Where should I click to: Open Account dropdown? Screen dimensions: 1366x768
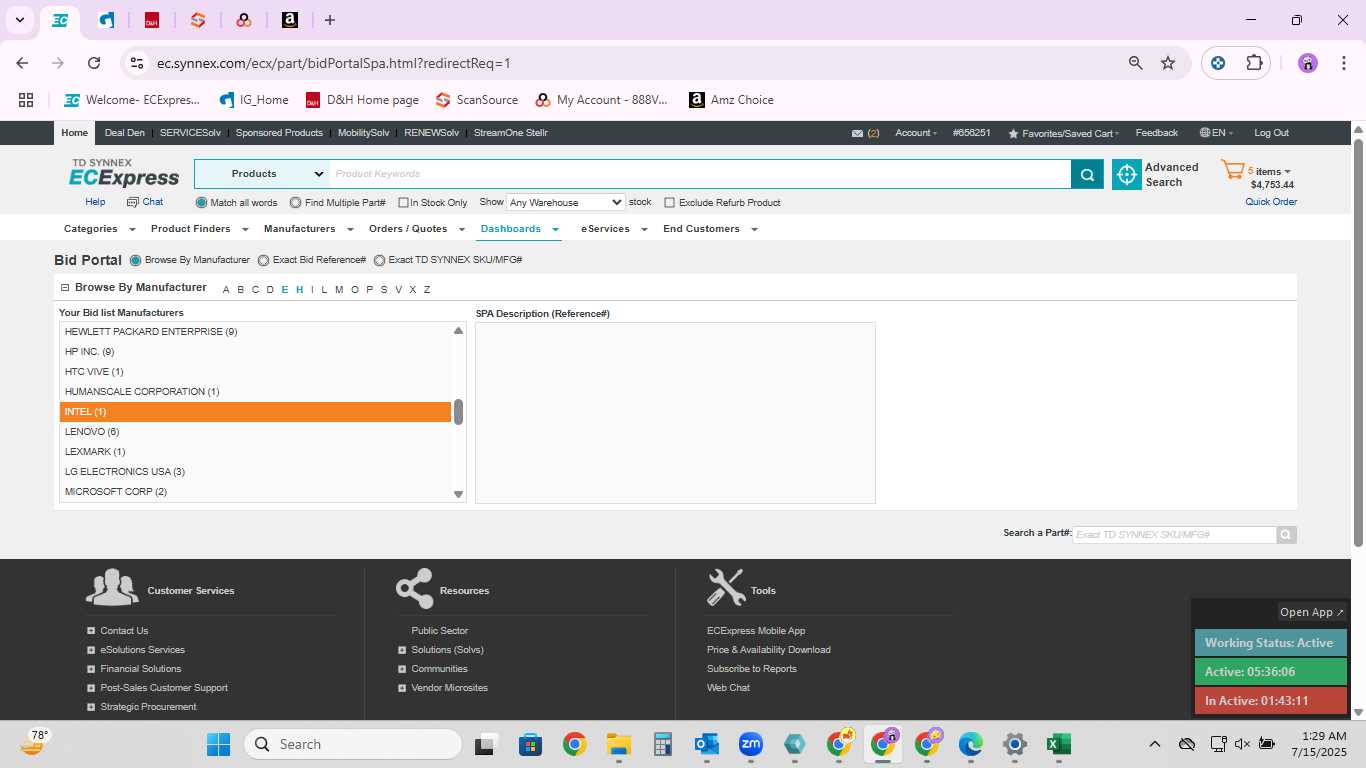tap(916, 133)
